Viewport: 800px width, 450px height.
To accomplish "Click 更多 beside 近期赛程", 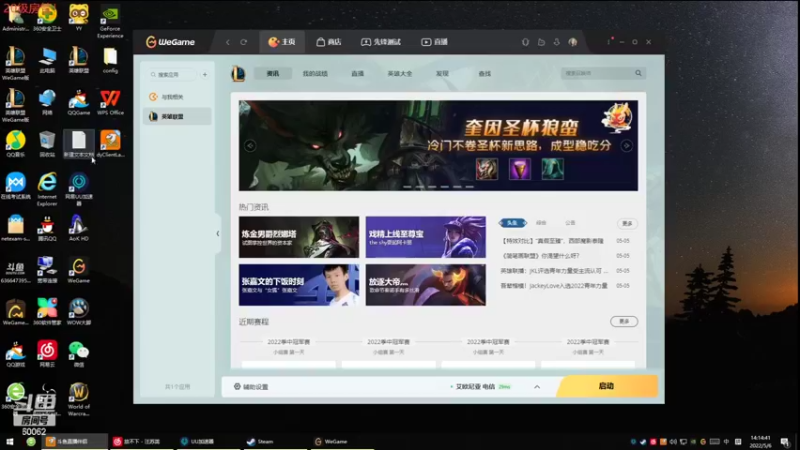I will pos(624,321).
